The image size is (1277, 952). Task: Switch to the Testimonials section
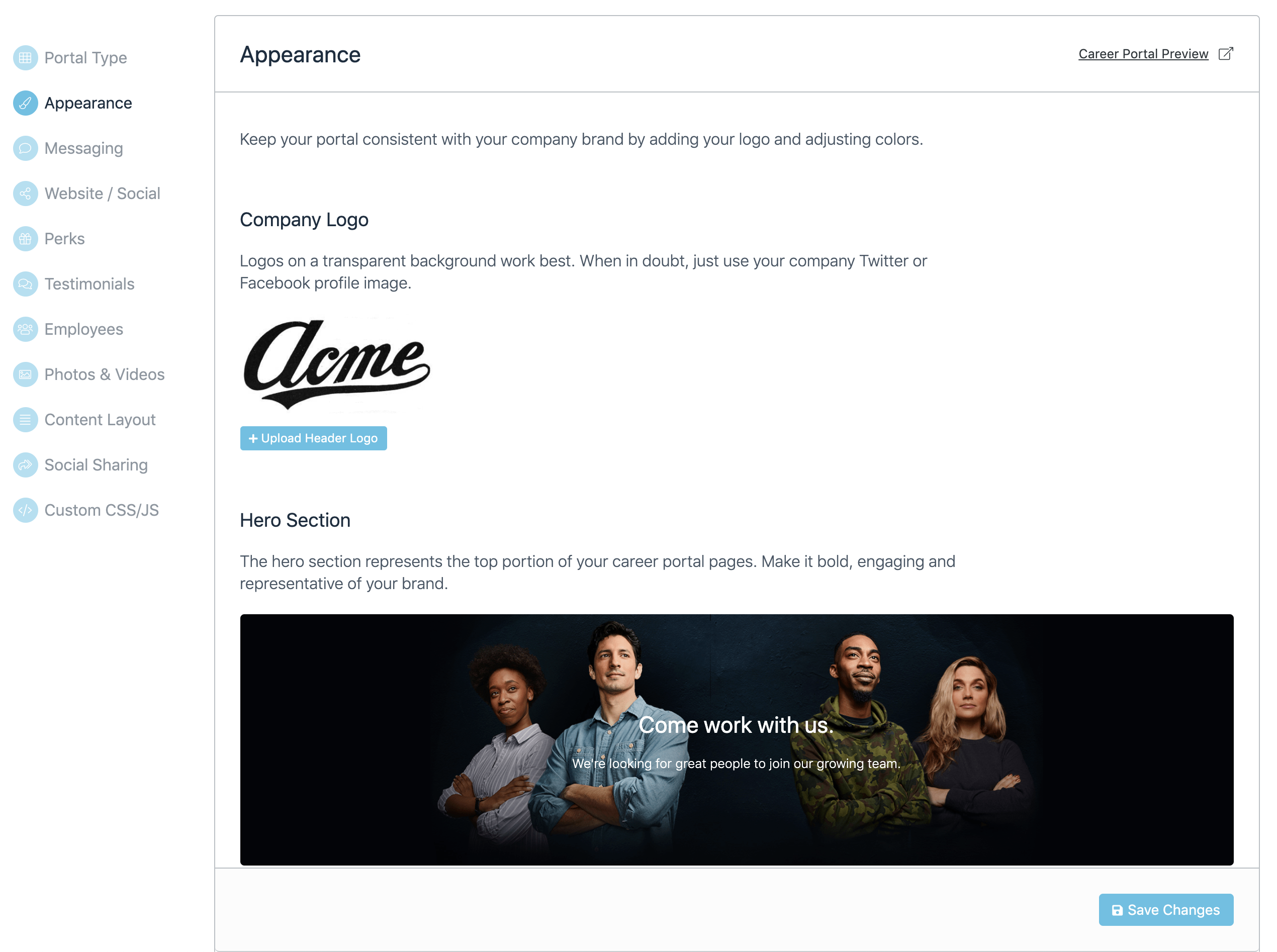89,284
